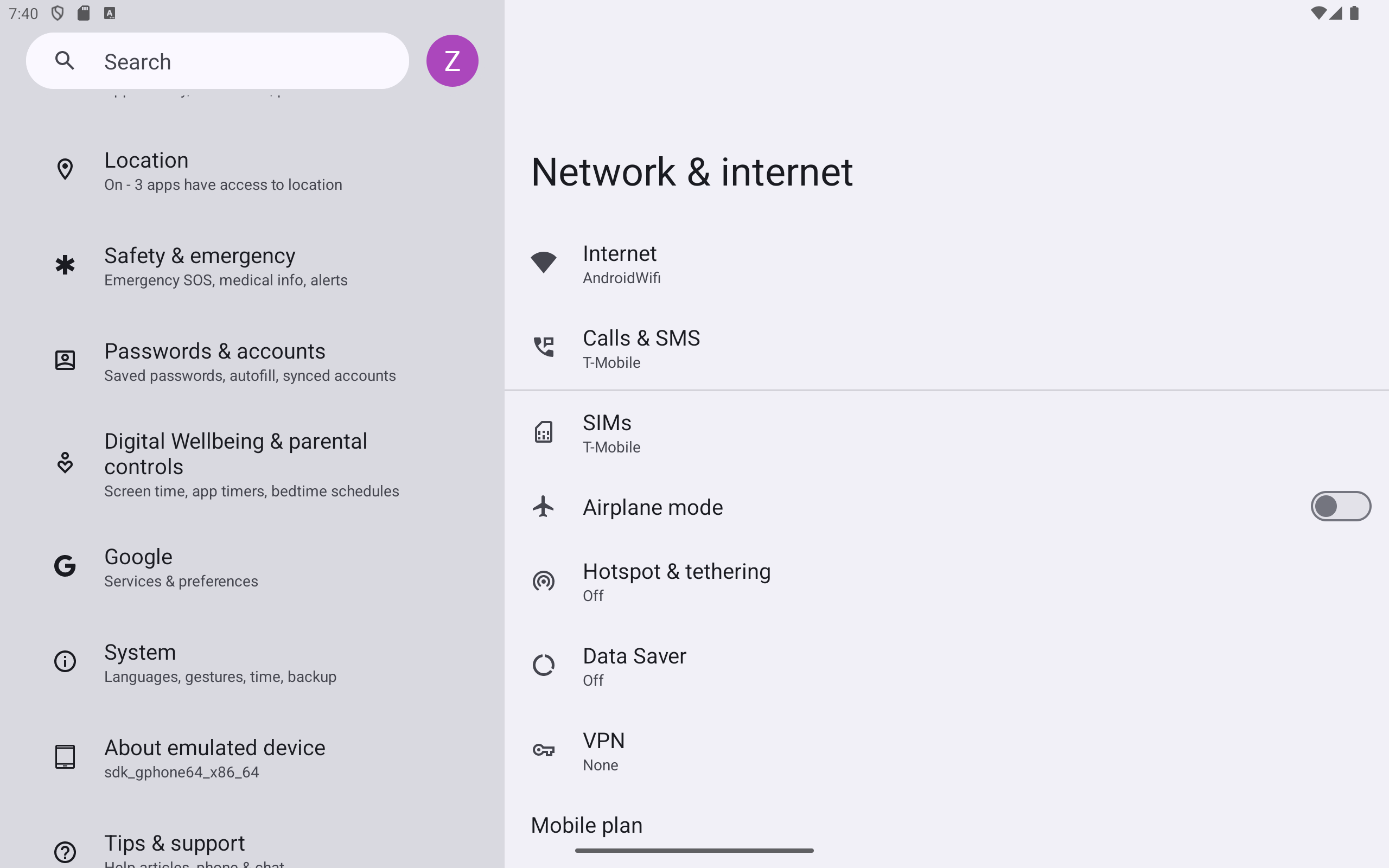Click the VPN key icon

pos(544,750)
